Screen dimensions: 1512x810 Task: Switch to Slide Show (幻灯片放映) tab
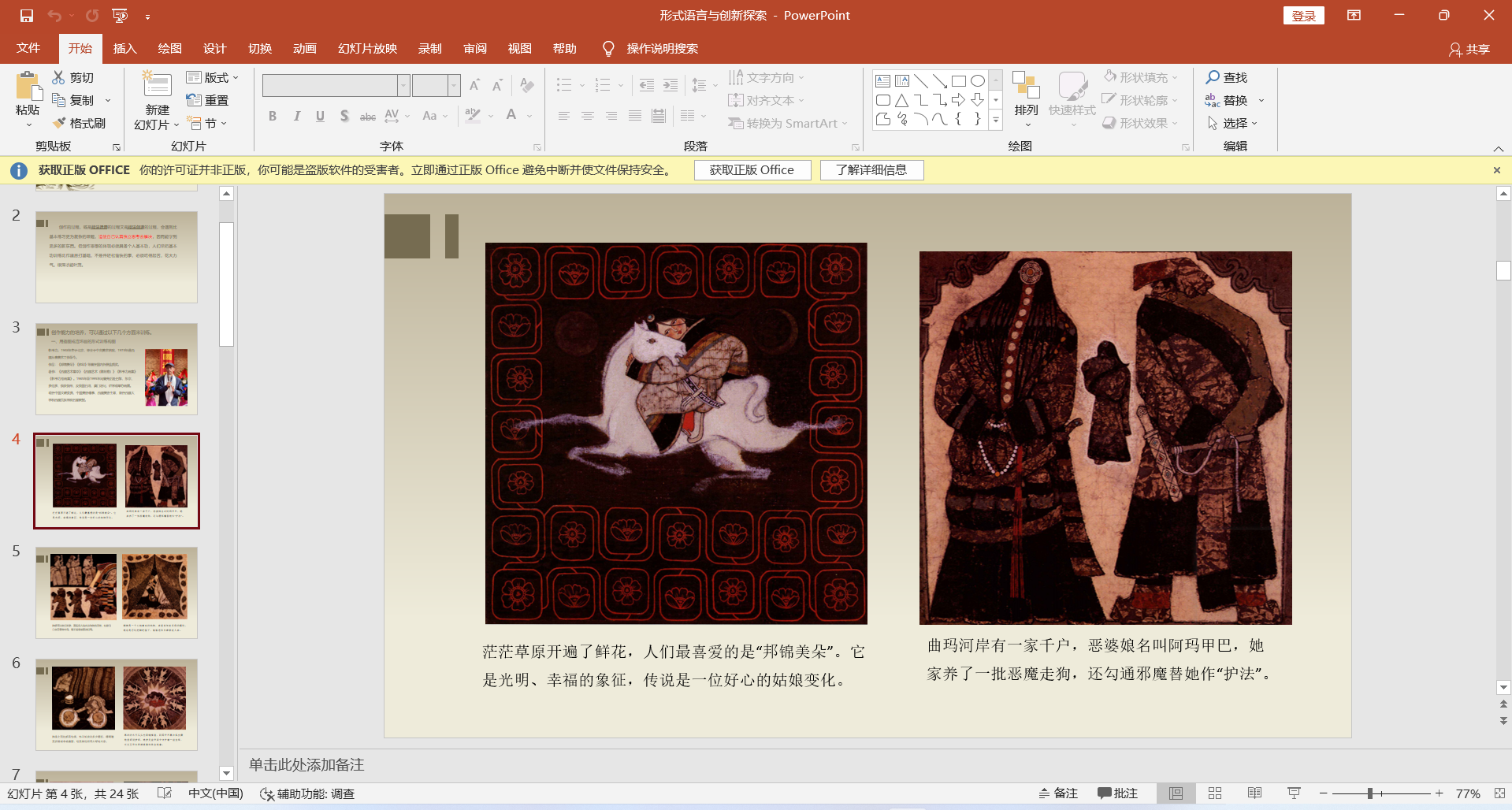click(367, 48)
